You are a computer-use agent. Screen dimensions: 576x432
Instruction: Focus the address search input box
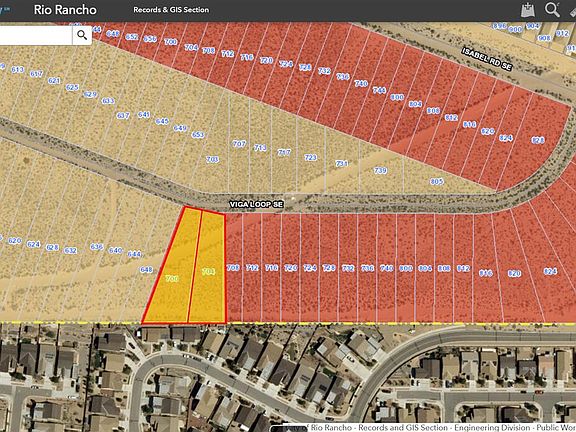click(x=36, y=35)
